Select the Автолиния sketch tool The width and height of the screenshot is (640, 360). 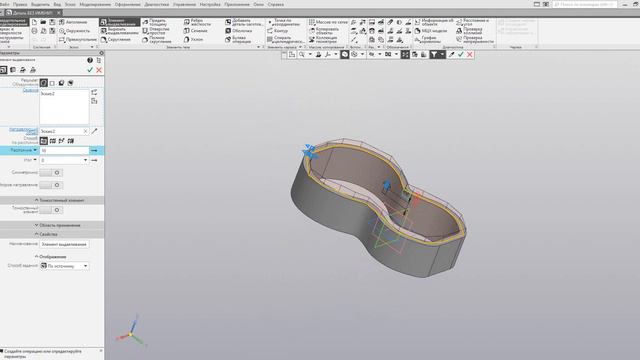coord(73,22)
